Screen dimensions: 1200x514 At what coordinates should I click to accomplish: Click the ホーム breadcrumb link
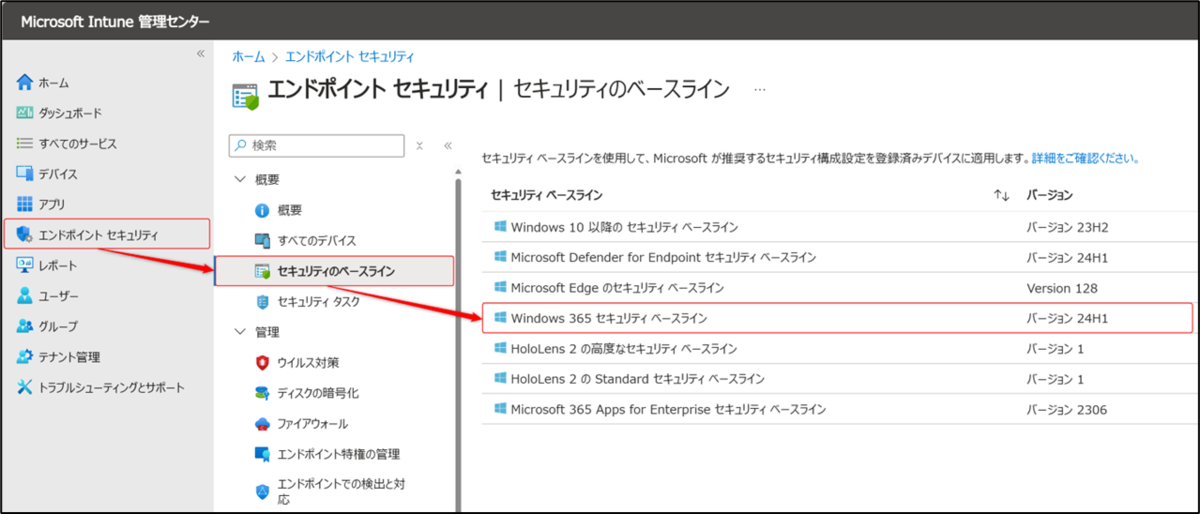coord(248,57)
